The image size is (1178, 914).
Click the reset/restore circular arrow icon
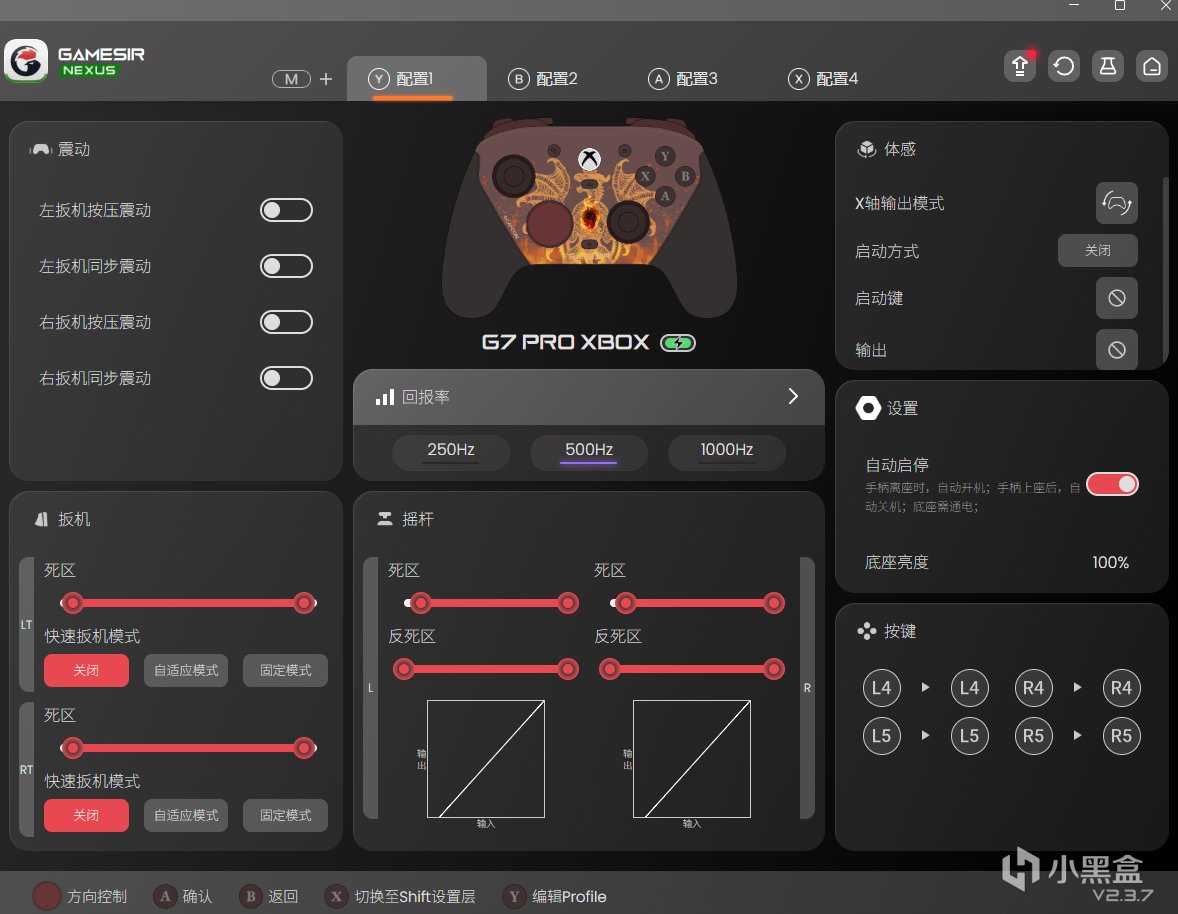1064,66
